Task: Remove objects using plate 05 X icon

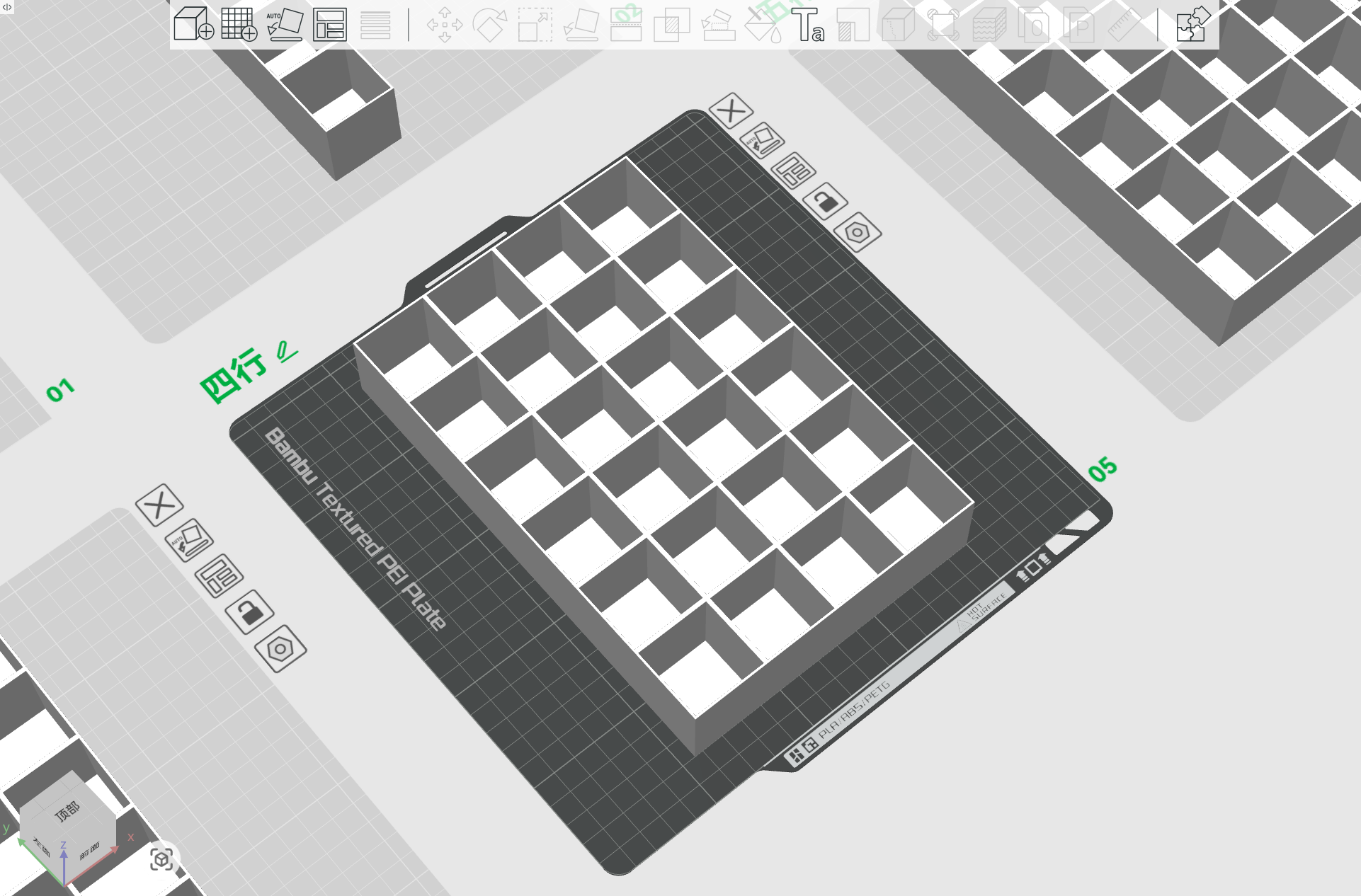Action: 731,110
